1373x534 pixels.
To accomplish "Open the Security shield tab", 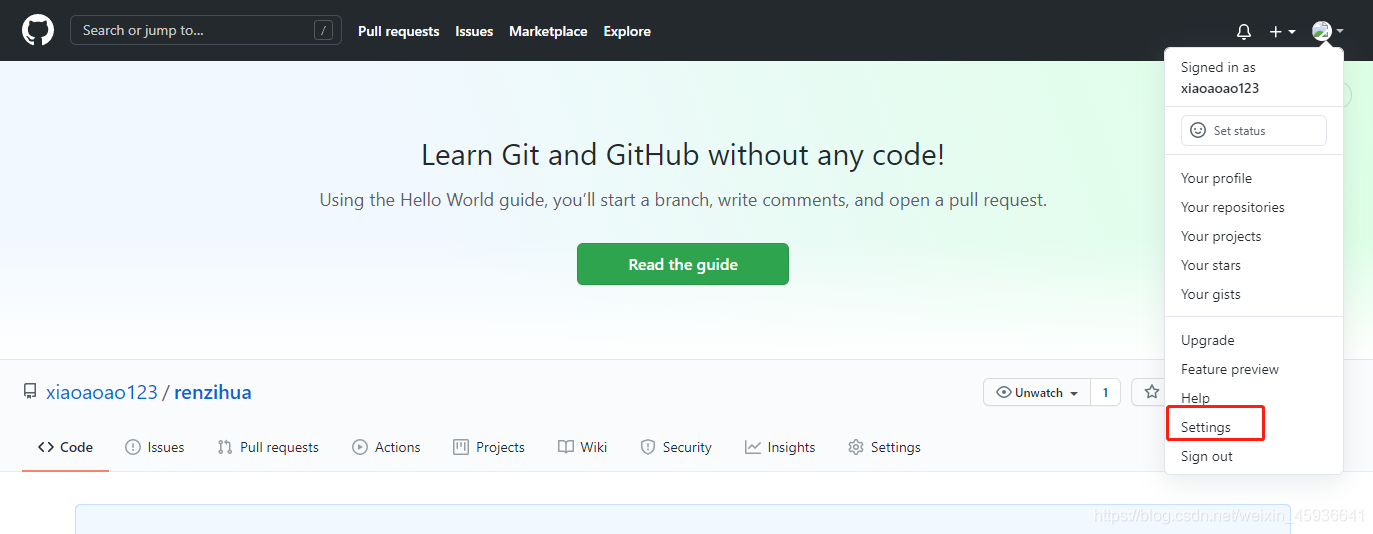I will (x=676, y=447).
